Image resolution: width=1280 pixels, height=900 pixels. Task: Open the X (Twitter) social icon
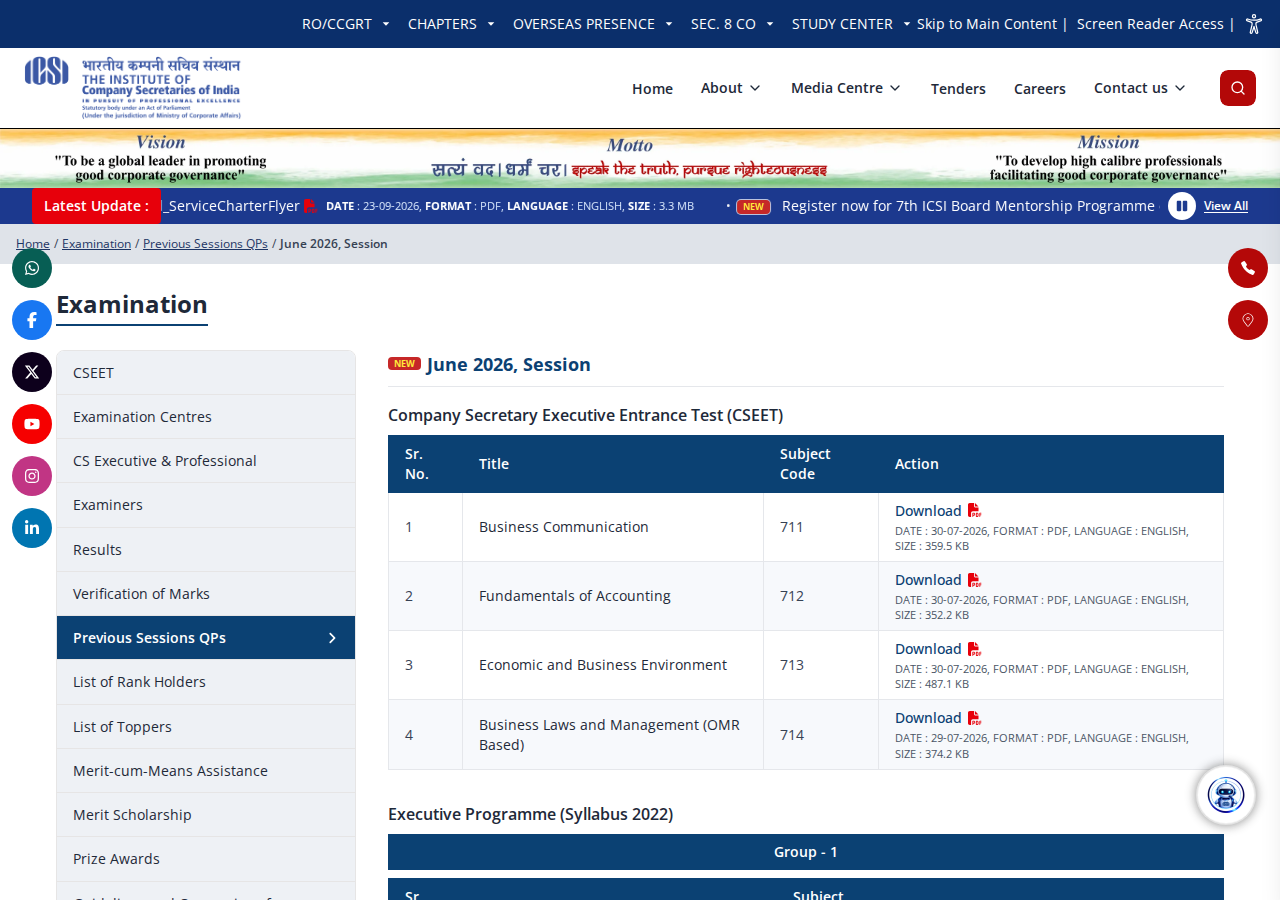click(32, 372)
